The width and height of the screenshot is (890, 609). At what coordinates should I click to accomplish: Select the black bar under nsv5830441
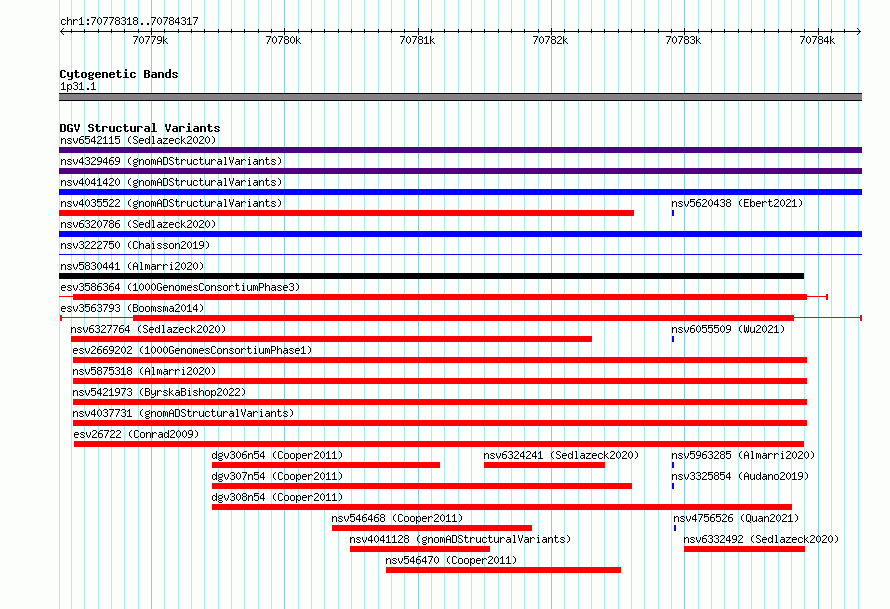coord(431,276)
